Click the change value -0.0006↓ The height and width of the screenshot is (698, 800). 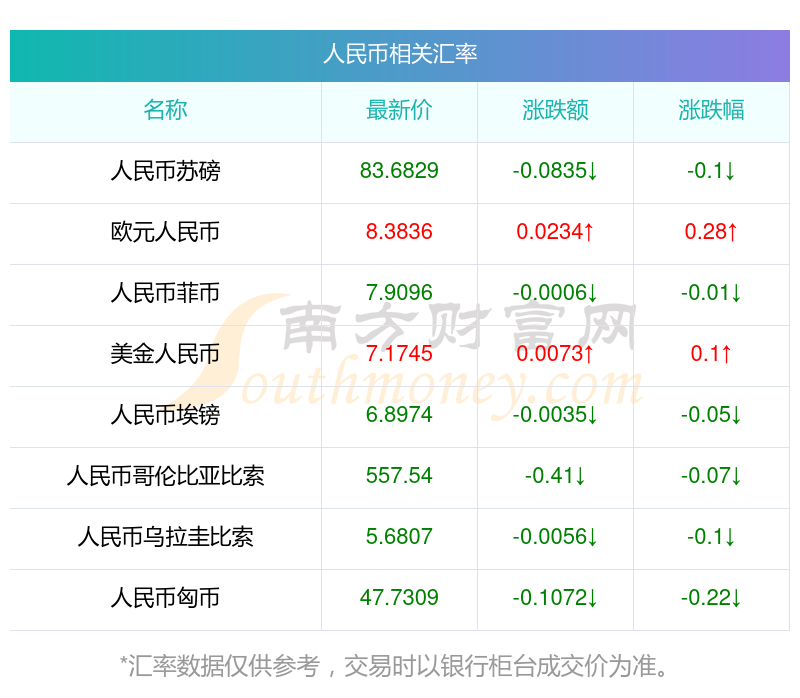pyautogui.click(x=555, y=293)
